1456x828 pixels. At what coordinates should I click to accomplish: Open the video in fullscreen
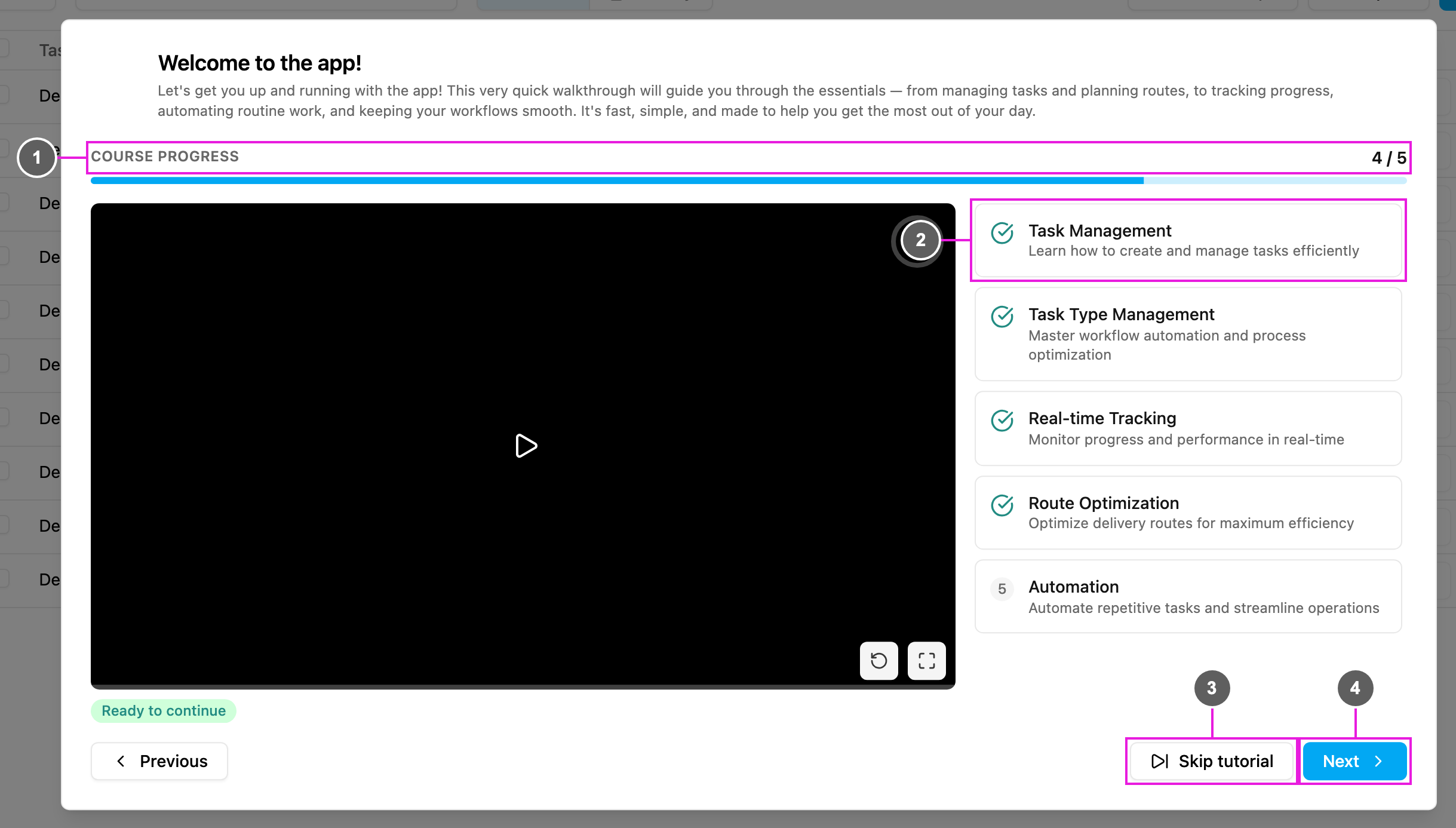coord(926,661)
